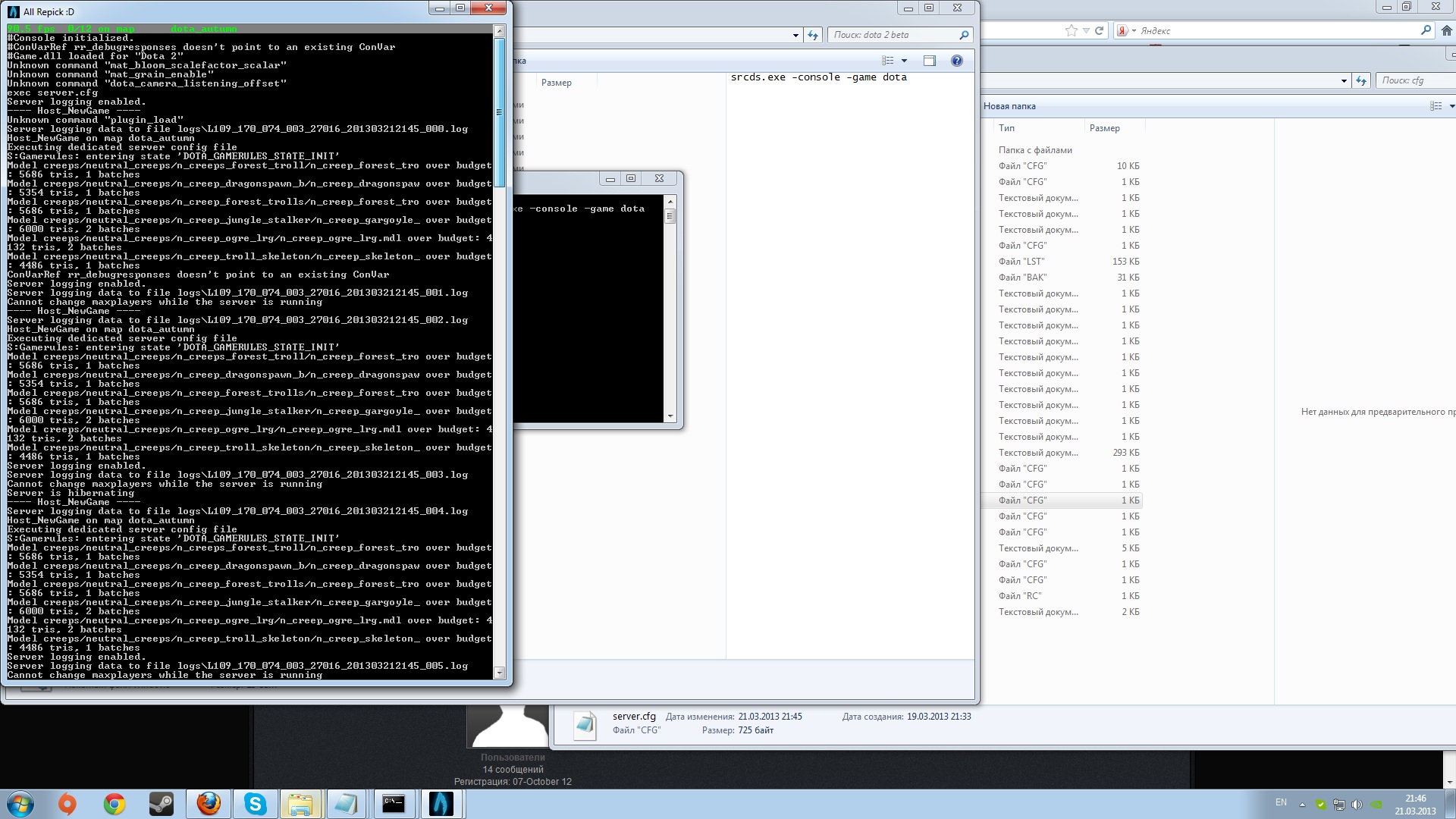Open the Steam taskbar icon
The image size is (1456, 819).
(x=161, y=804)
